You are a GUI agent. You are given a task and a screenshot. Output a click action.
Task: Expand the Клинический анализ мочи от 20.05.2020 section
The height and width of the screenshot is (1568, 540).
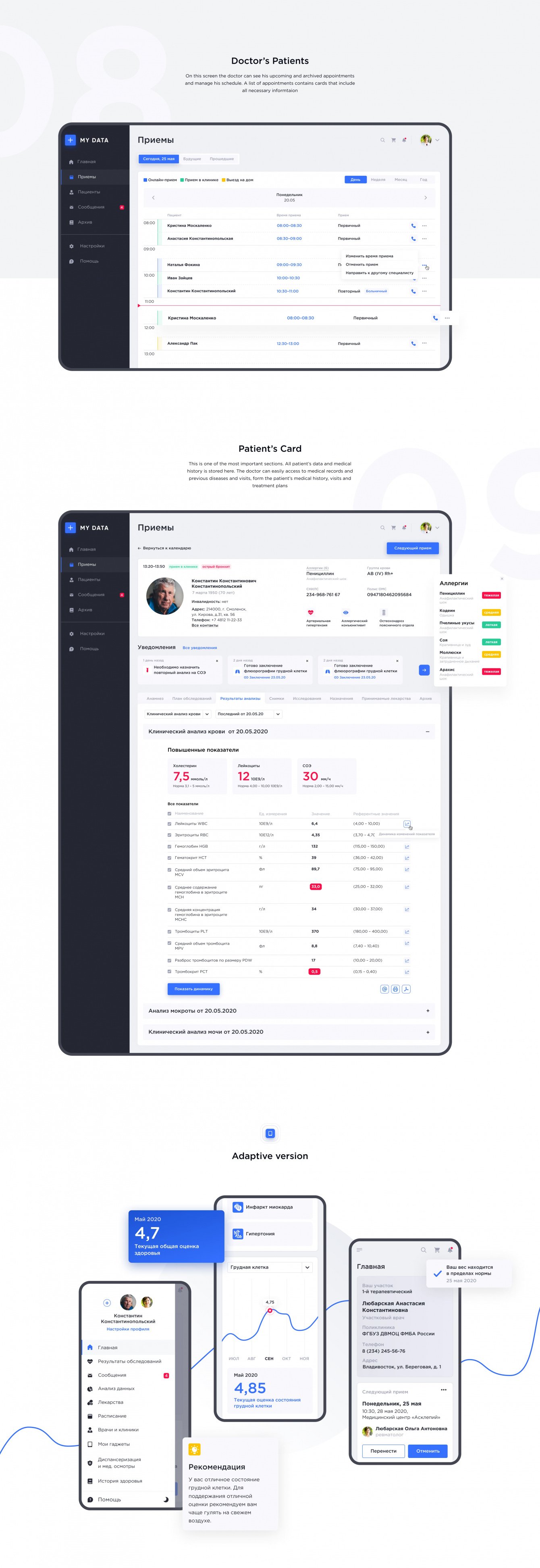tap(428, 1032)
